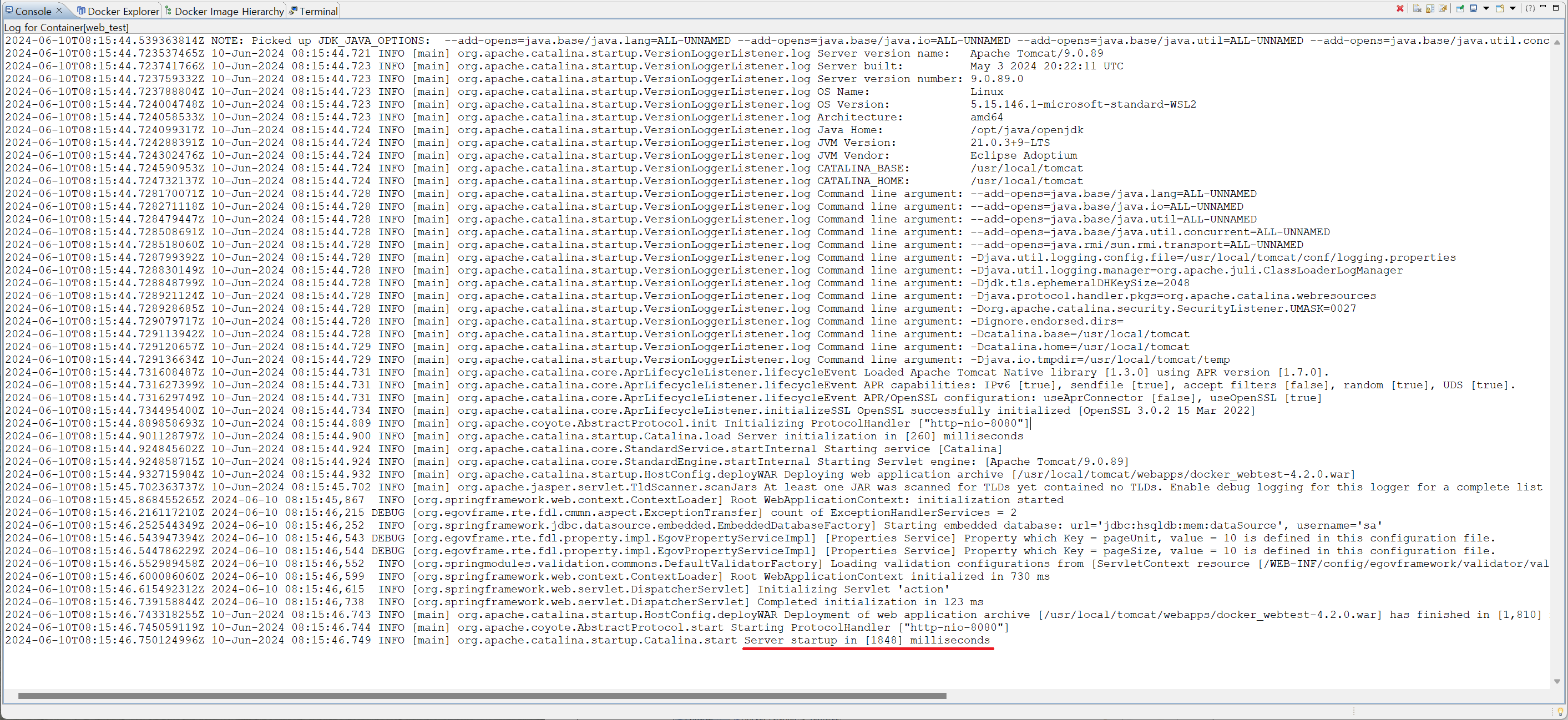This screenshot has height=720, width=1568.
Task: Click the 'Log for Container[web_test]' label
Action: tap(67, 27)
